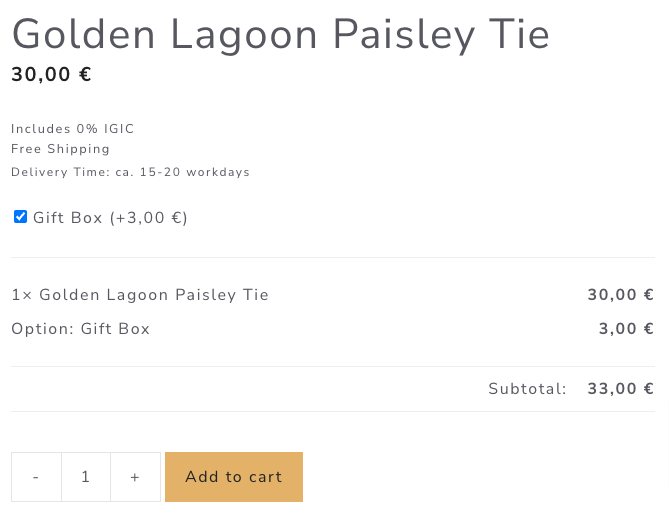Screen dimensions: 669x515
Task: Click the 30,00 € price below the title
Action: point(51,75)
